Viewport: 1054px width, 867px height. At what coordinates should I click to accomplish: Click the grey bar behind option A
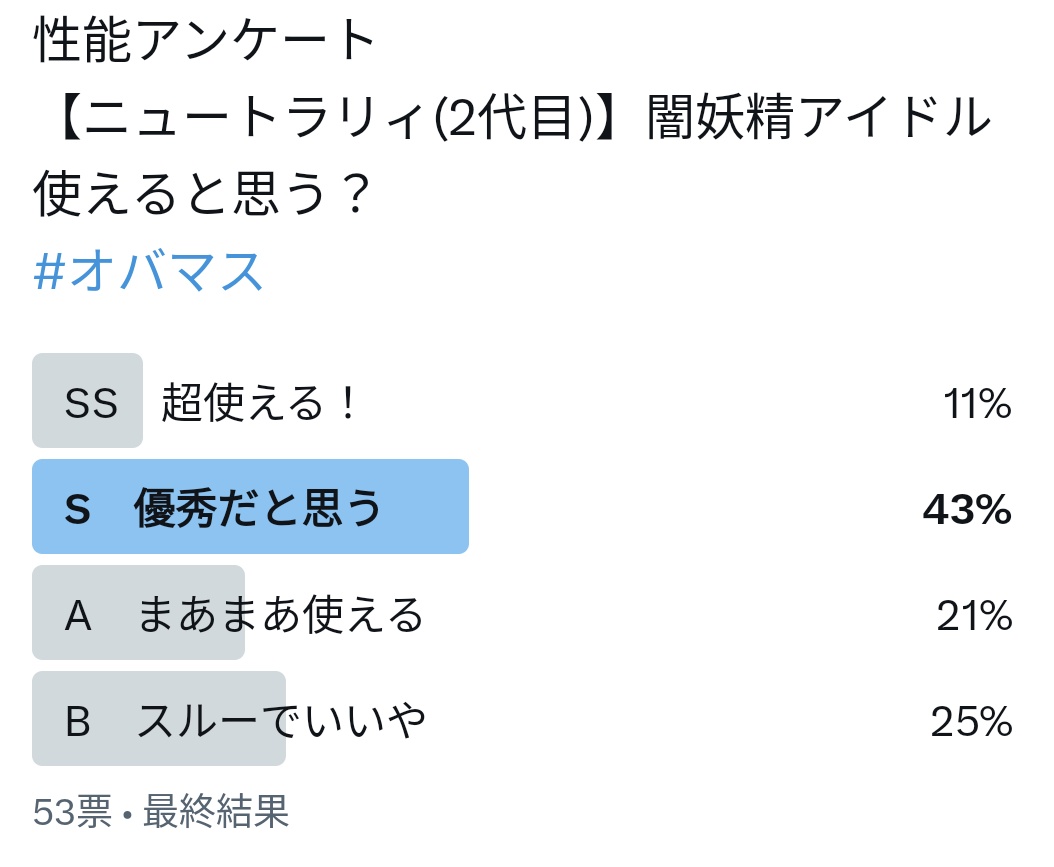point(138,612)
